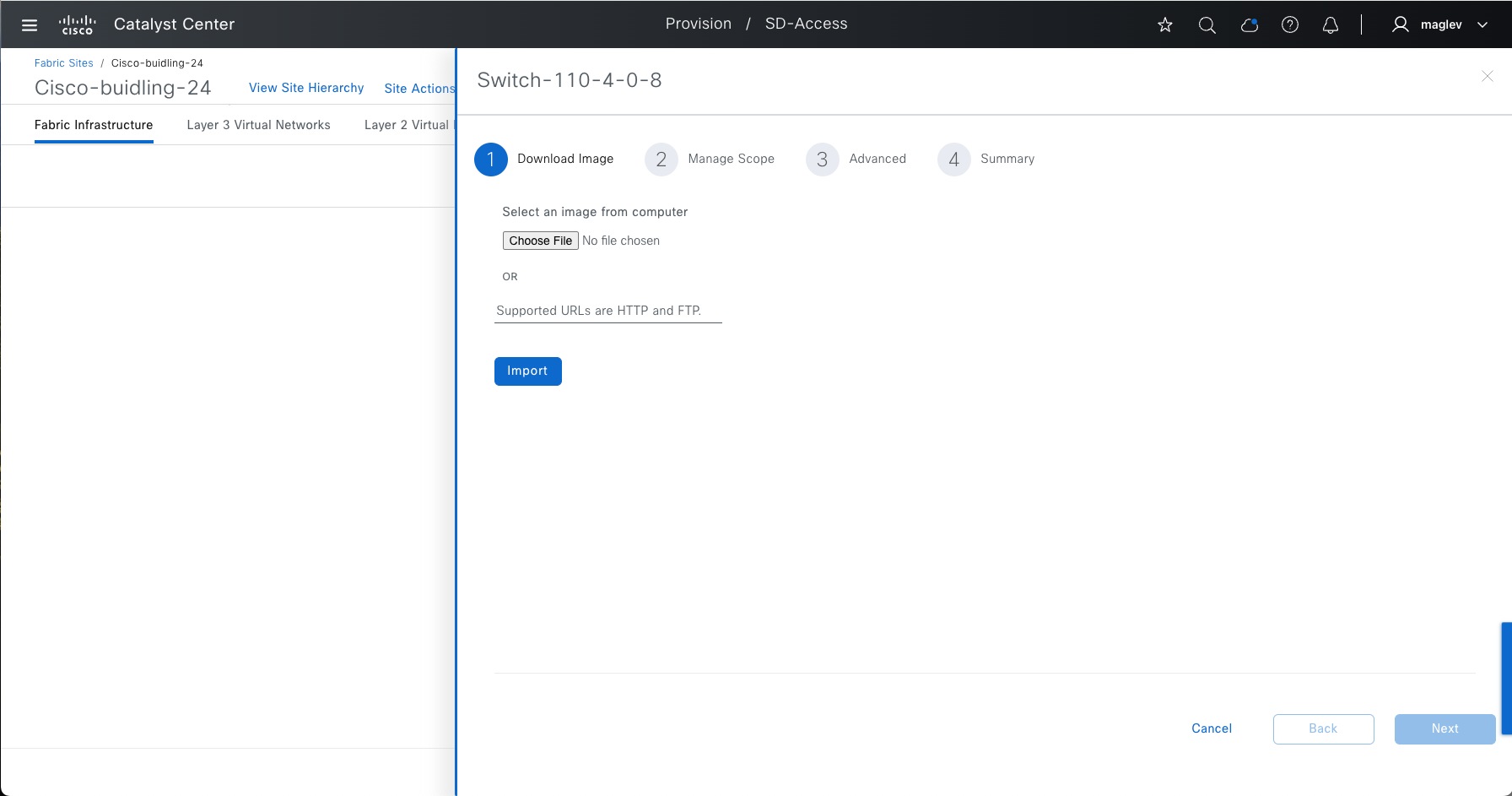Jump to step 3 Advanced
Screen dimensions: 1512x796
tap(856, 159)
